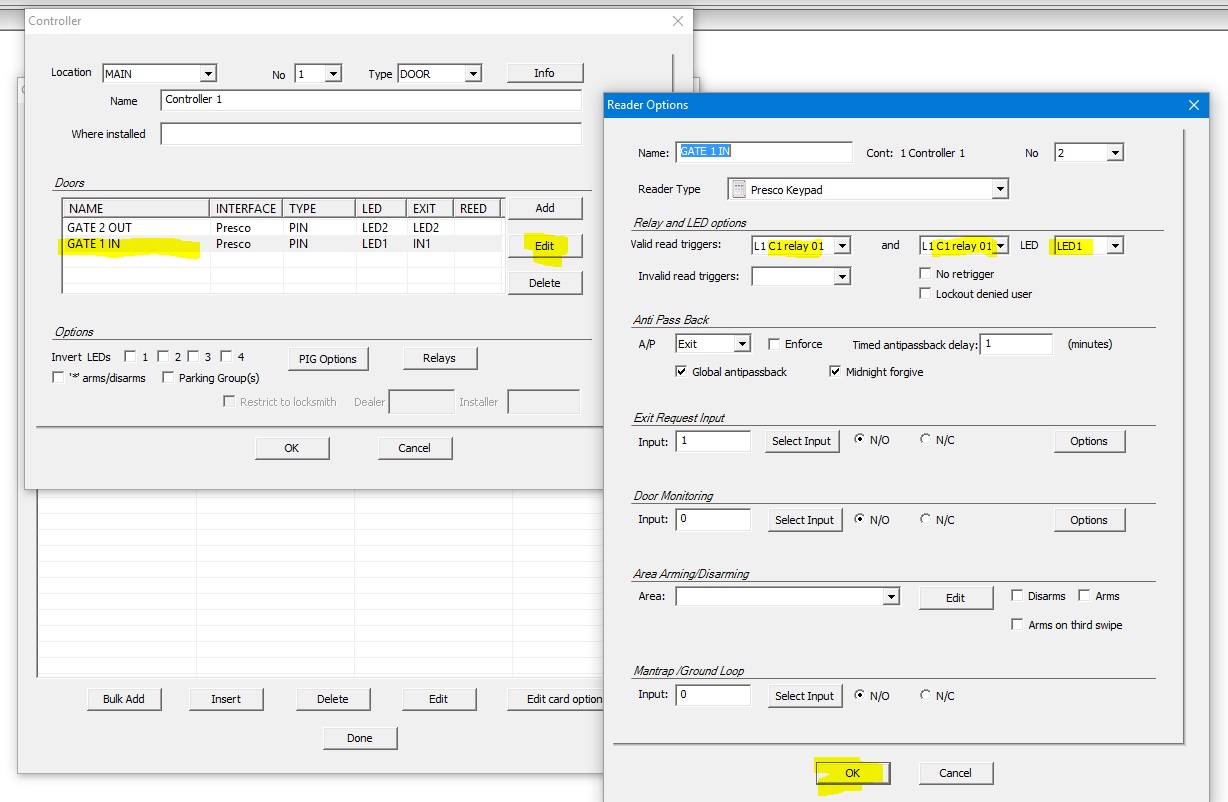Select N/O for Mantrap/Ground Loop
Viewport: 1228px width, 802px height.
(x=859, y=695)
